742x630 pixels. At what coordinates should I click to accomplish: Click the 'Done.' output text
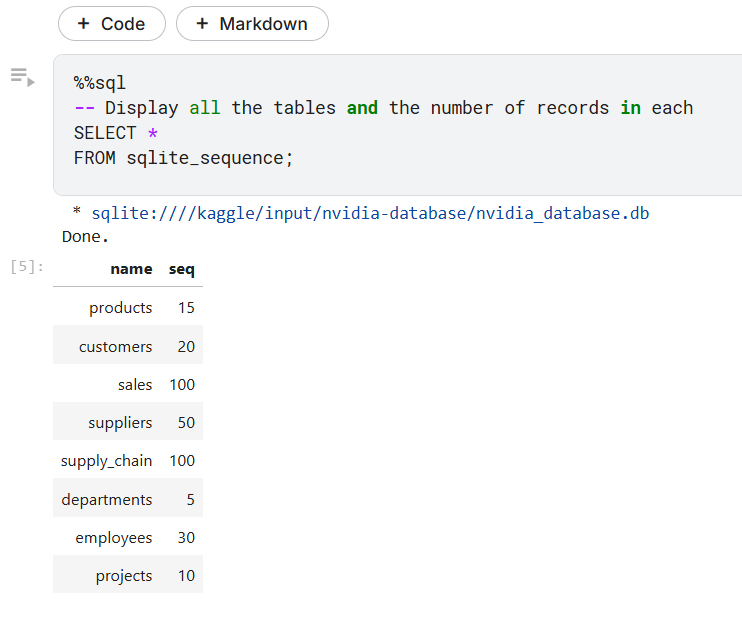pos(85,237)
